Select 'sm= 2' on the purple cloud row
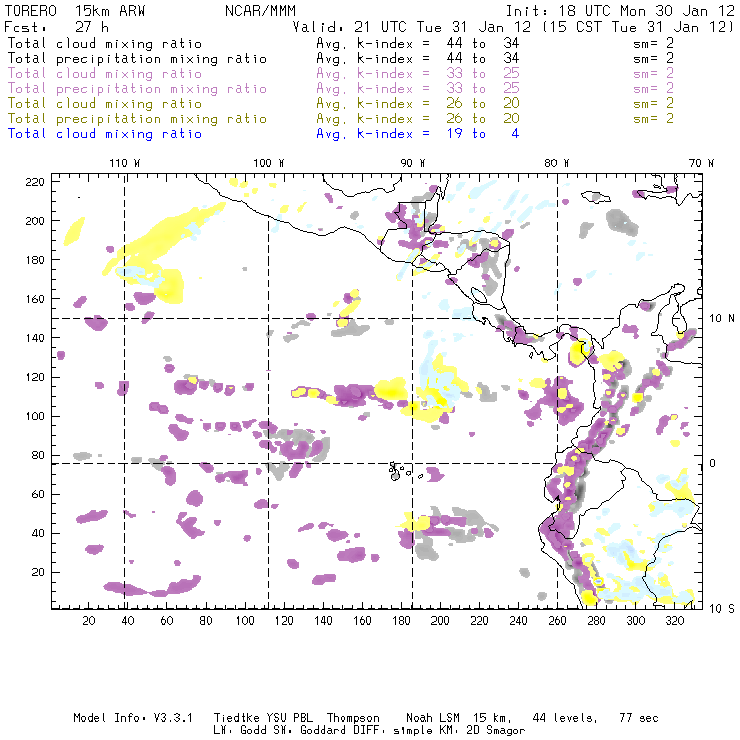Image resolution: width=740 pixels, height=740 pixels. [653, 74]
